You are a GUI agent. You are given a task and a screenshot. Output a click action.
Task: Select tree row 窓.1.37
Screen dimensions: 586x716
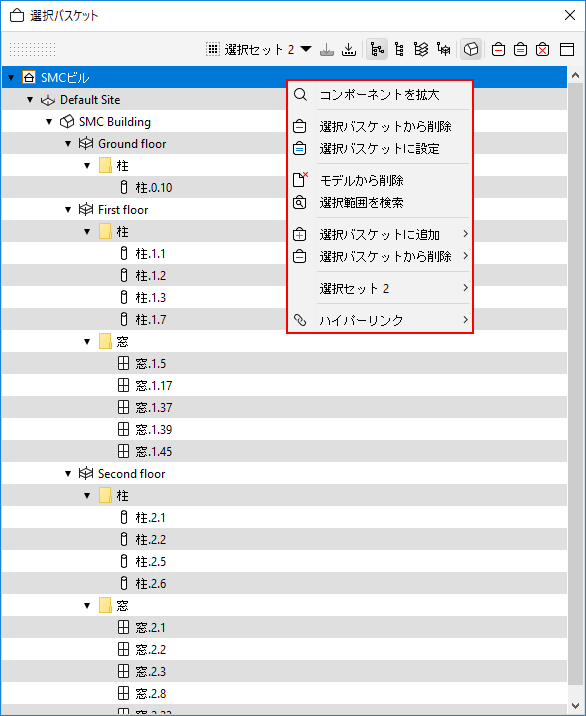point(284,407)
